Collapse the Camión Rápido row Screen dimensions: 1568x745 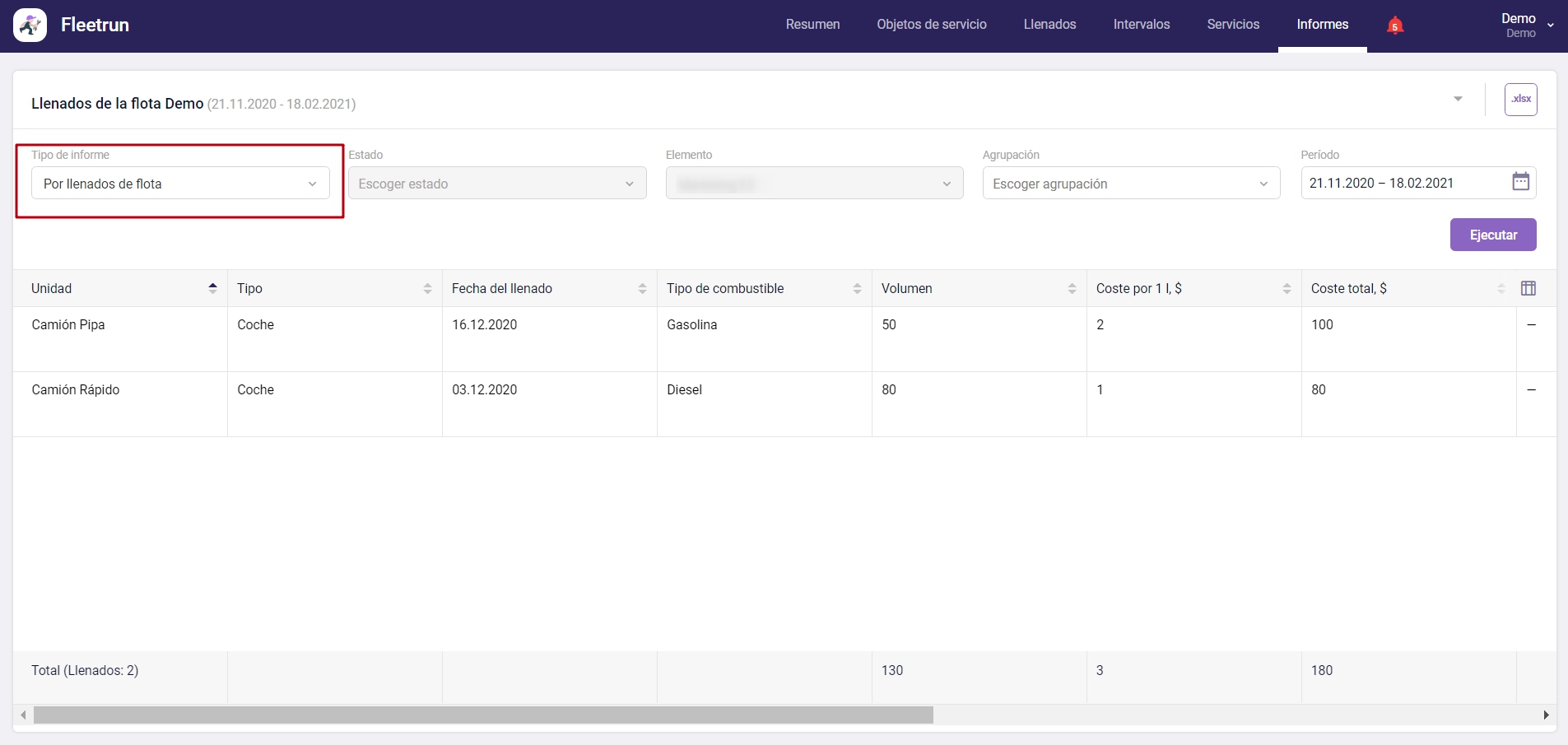[x=1531, y=390]
